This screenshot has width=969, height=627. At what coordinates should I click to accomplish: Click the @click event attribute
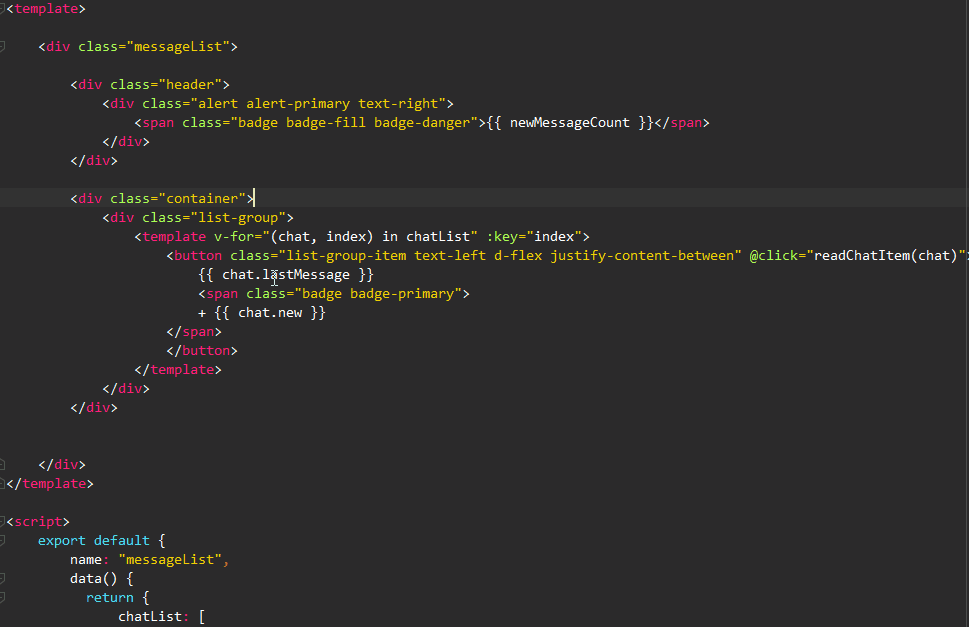(774, 256)
